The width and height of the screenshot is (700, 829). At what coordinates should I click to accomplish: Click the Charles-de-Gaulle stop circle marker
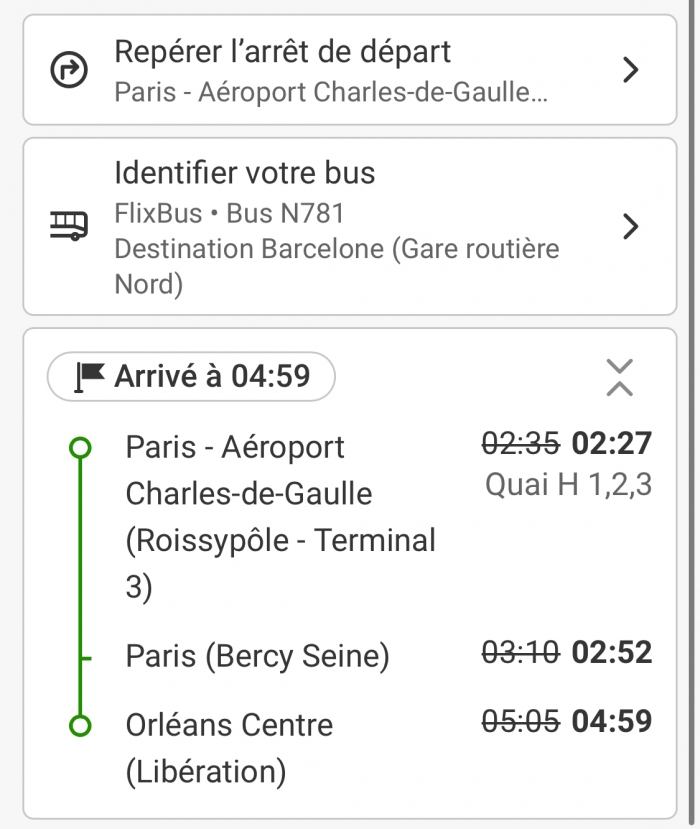(x=81, y=448)
